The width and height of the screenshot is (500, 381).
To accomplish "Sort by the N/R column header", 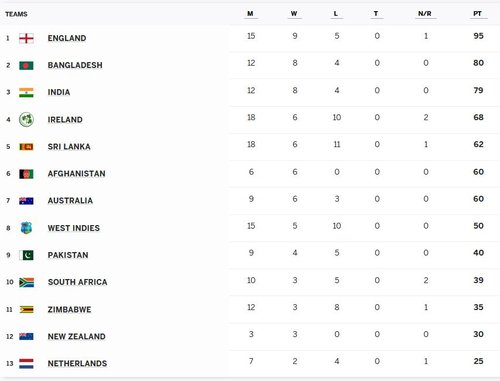I will coord(425,14).
